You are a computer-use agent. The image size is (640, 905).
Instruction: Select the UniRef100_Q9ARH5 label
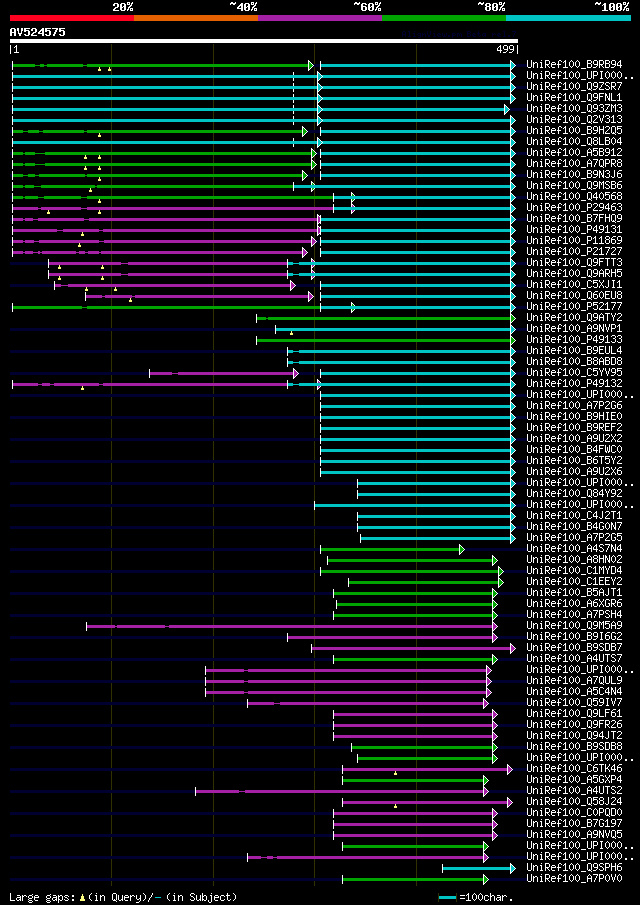coord(574,274)
